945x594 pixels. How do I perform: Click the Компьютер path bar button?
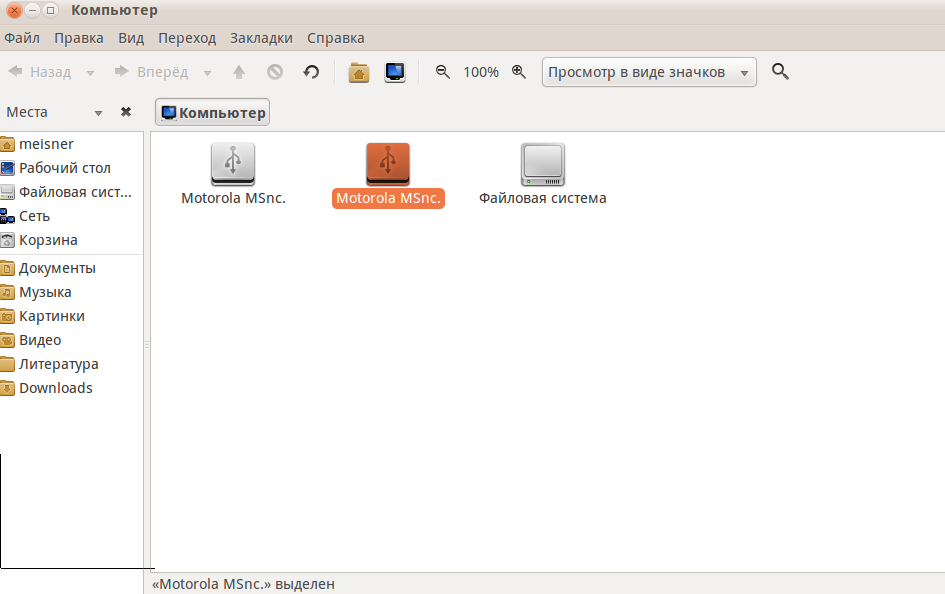coord(212,113)
